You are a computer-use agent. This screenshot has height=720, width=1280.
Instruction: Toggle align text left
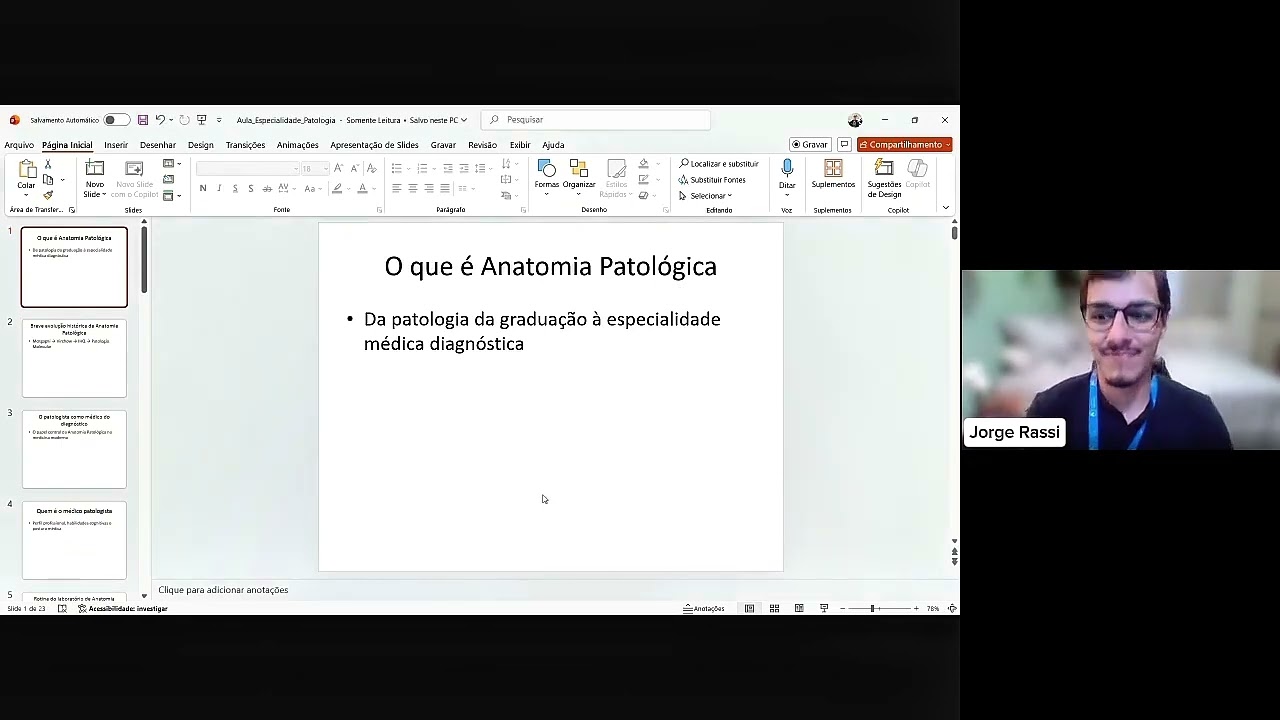pos(397,189)
